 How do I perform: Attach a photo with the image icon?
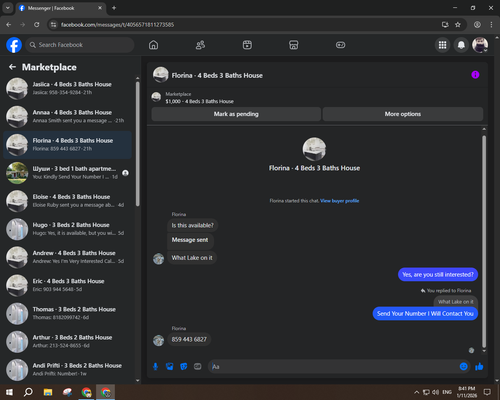[169, 367]
